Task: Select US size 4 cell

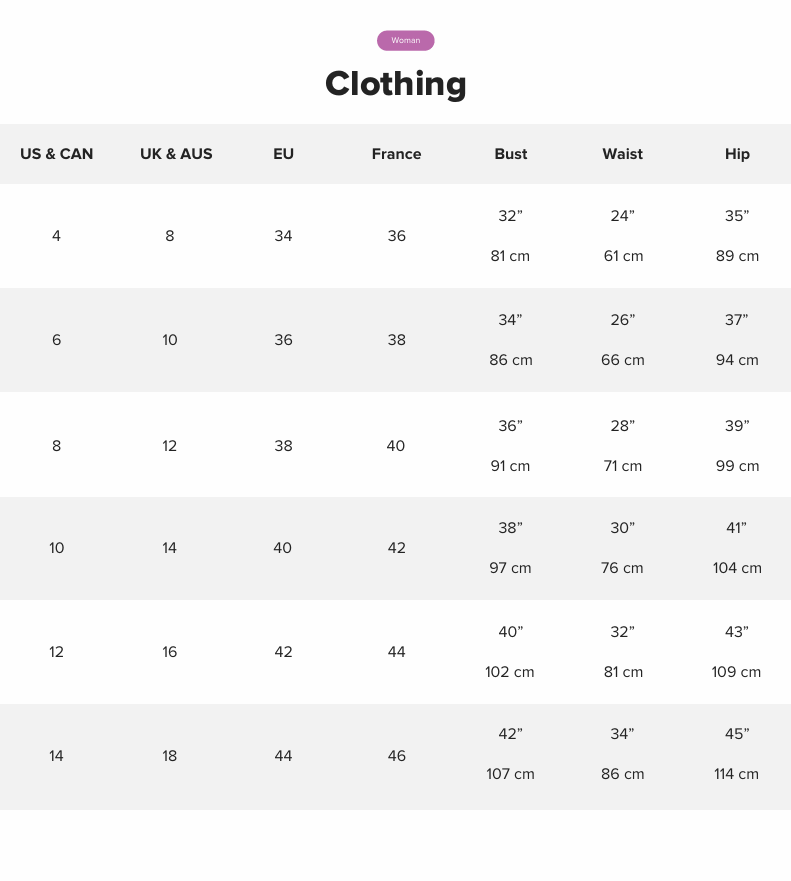Action: pyautogui.click(x=57, y=236)
